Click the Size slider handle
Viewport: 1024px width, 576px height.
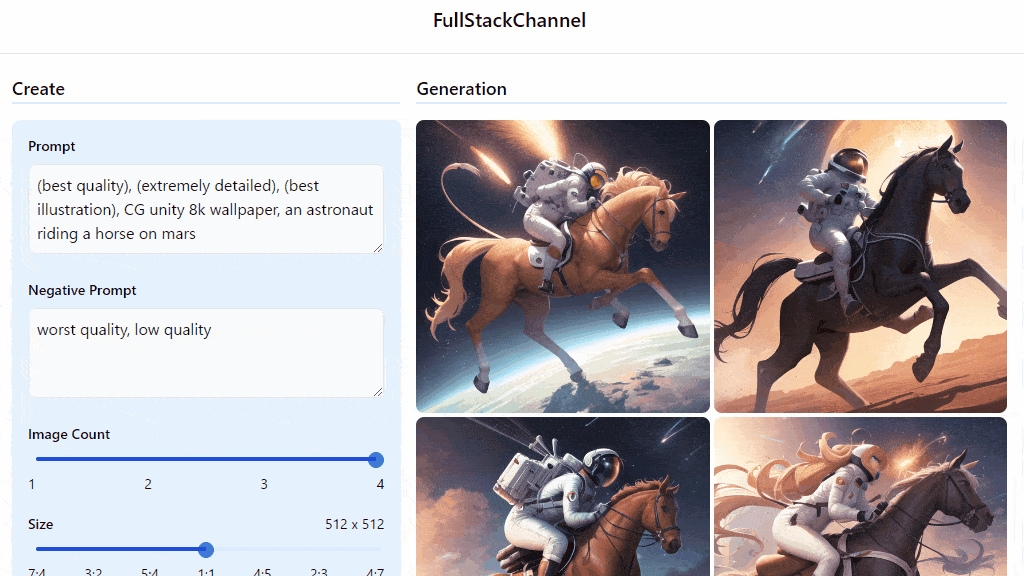click(x=206, y=549)
